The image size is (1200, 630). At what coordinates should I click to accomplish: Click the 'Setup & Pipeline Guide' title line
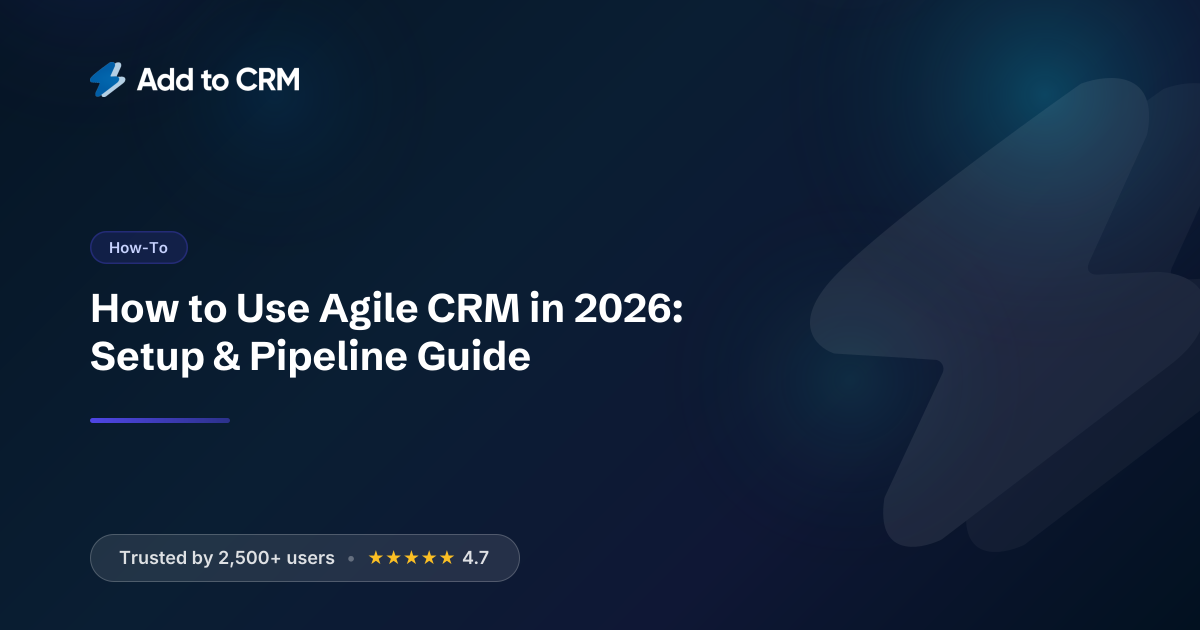(310, 357)
